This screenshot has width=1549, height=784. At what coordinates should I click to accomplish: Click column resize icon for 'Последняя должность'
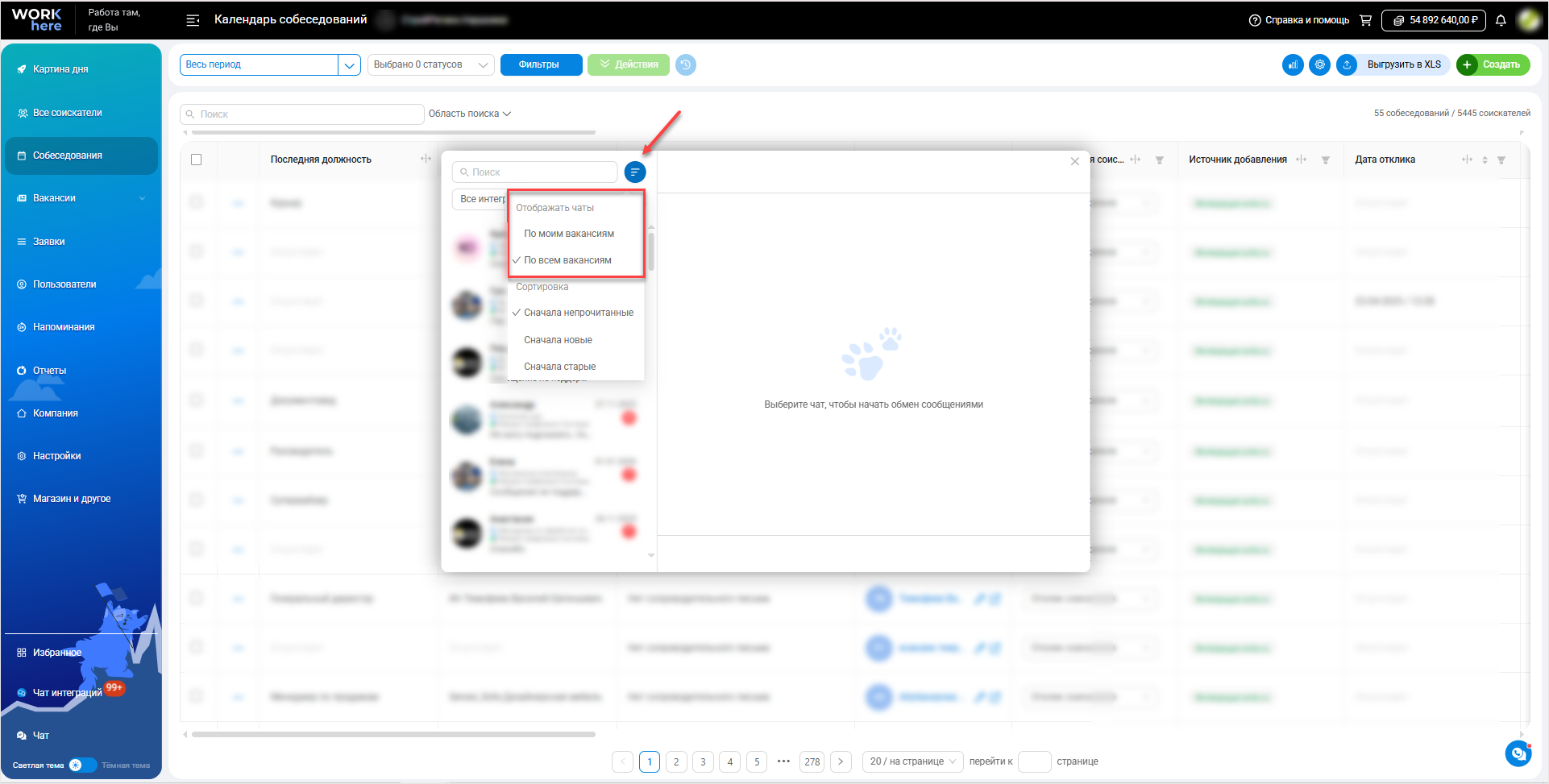click(x=426, y=159)
